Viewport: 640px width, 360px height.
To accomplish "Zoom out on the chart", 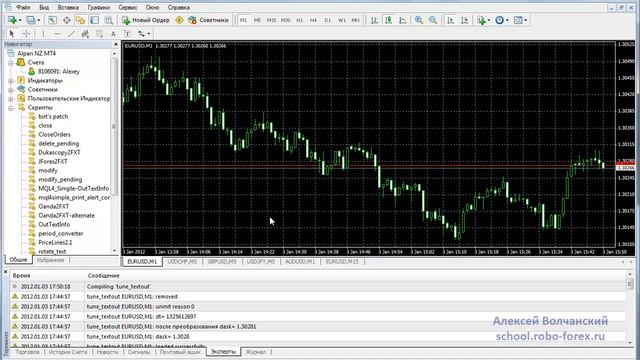I will [x=433, y=20].
